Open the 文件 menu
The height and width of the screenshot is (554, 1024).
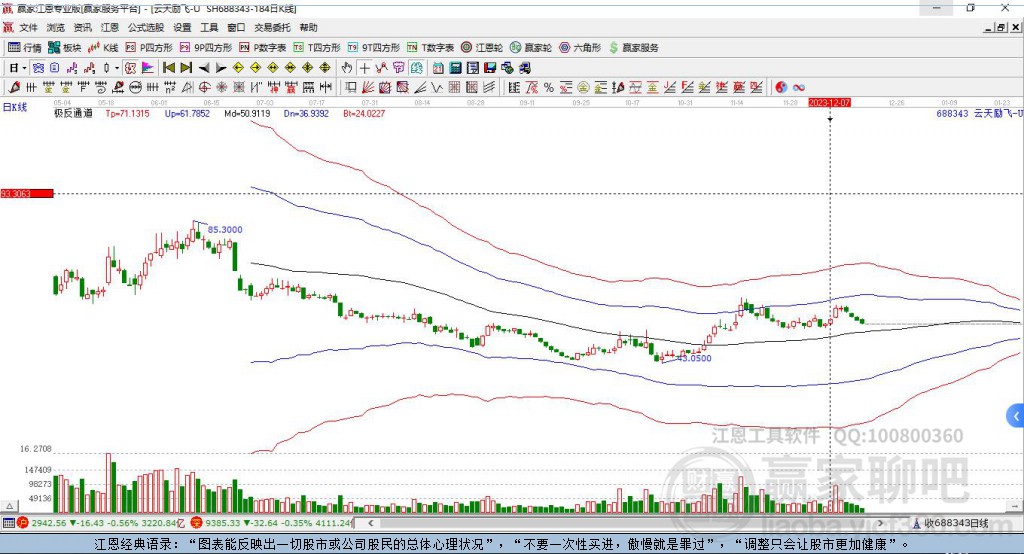[x=28, y=27]
